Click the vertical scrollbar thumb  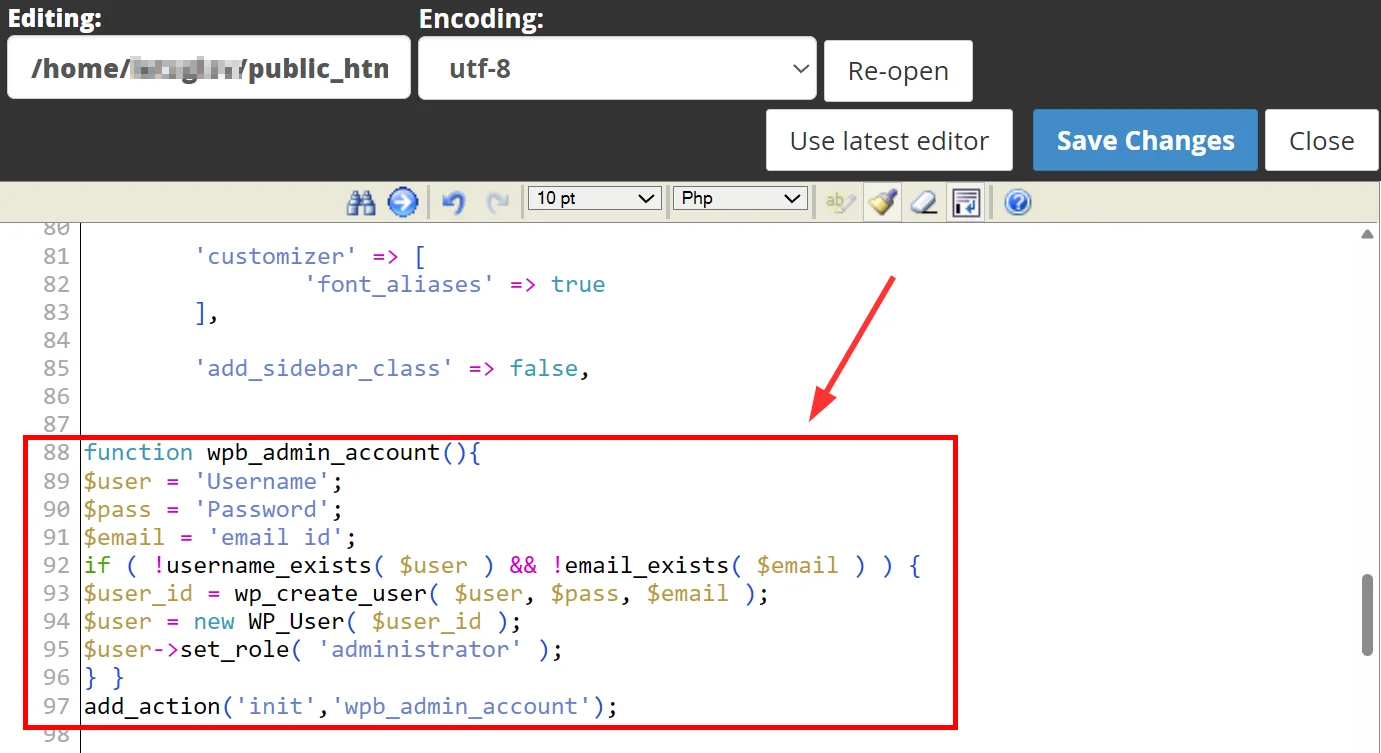pos(1368,615)
